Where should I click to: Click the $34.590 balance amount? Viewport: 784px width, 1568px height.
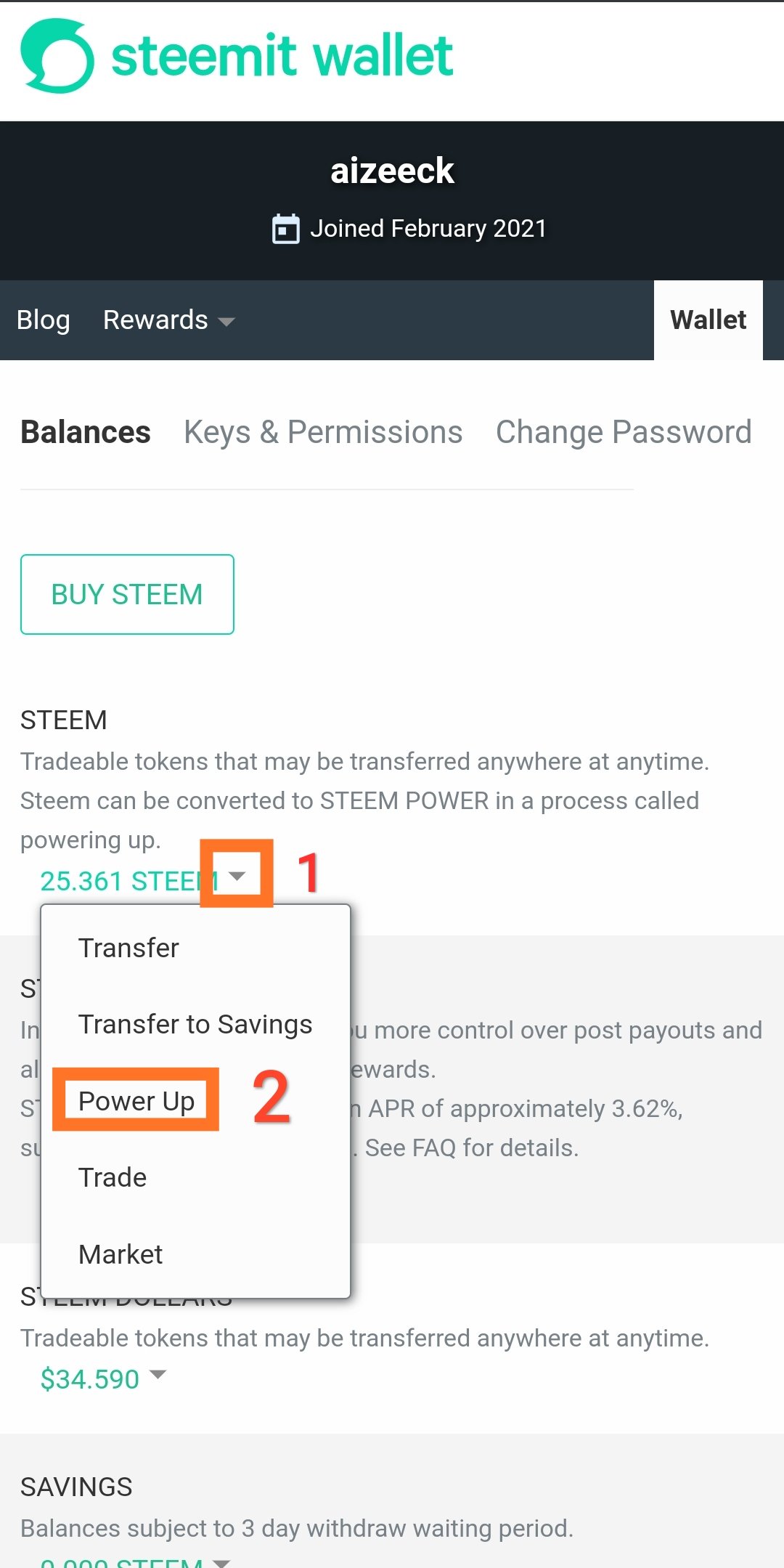tap(89, 1379)
